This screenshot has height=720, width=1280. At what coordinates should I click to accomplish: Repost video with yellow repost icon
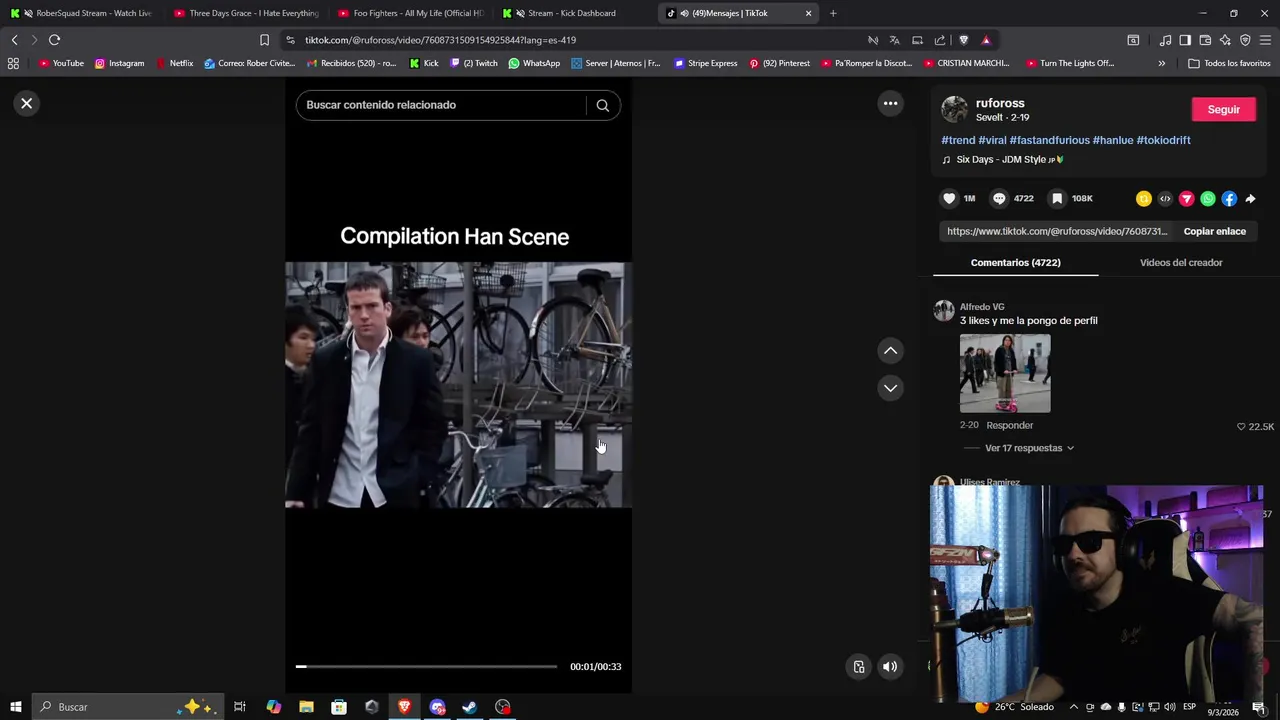click(x=1144, y=198)
